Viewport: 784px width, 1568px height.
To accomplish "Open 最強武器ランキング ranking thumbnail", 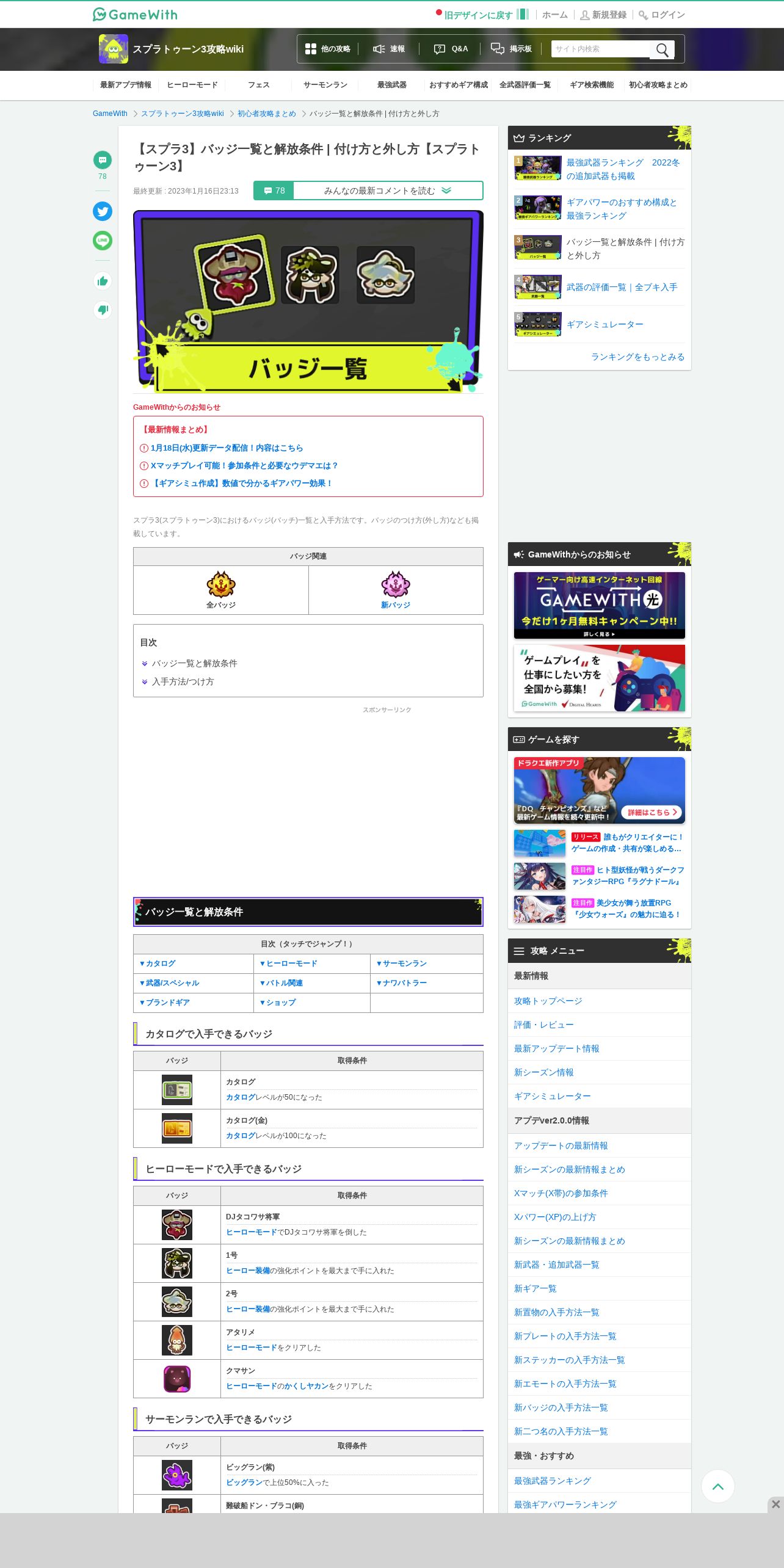I will click(538, 168).
